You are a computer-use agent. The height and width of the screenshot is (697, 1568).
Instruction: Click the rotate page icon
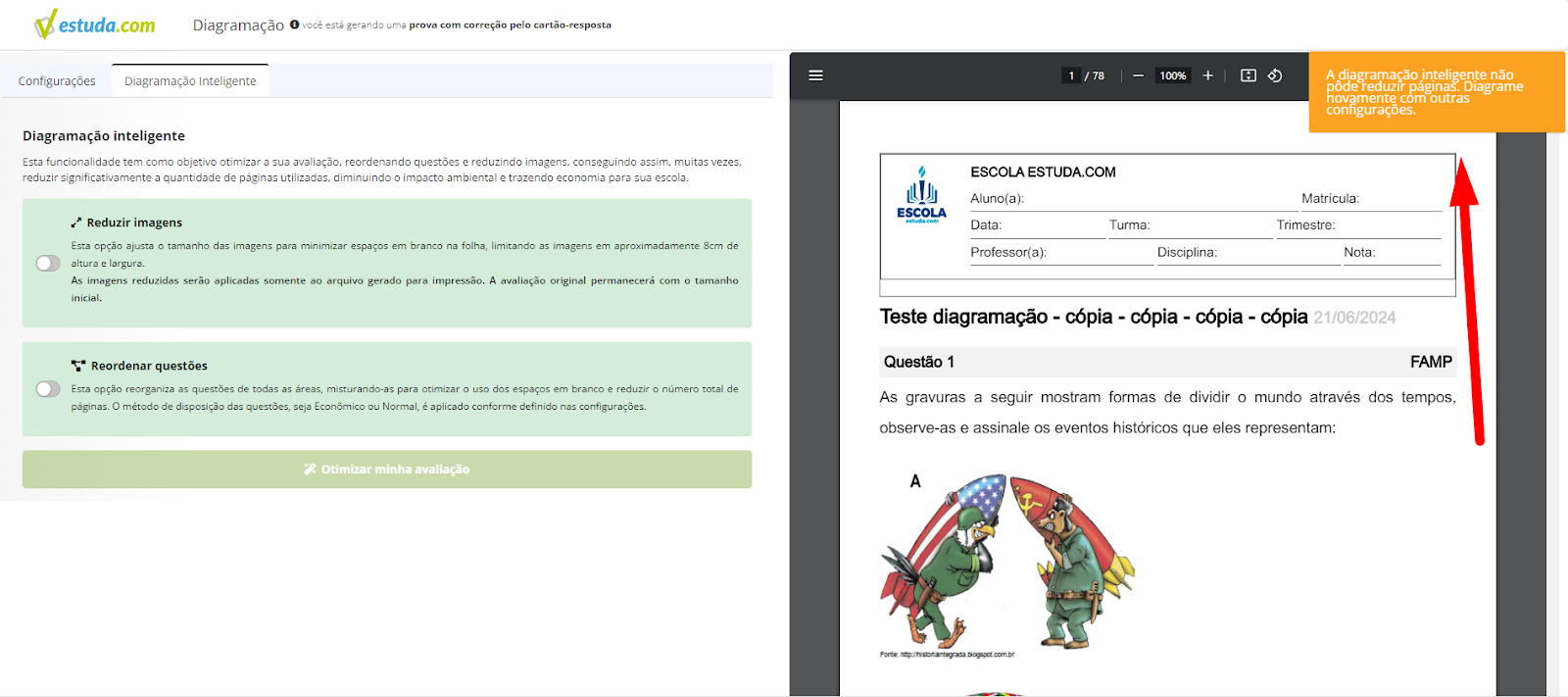click(1275, 75)
